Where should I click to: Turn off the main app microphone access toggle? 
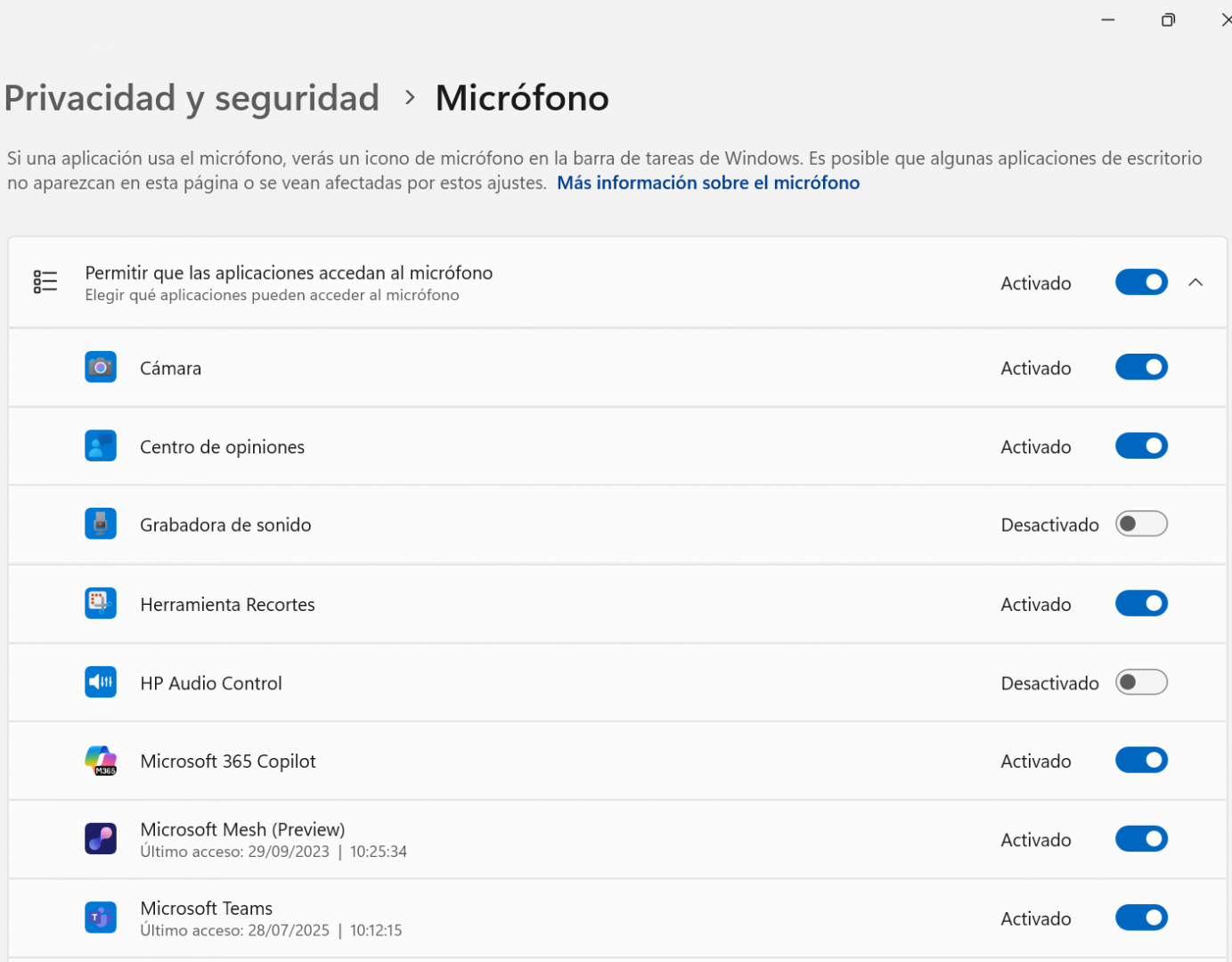pyautogui.click(x=1141, y=282)
